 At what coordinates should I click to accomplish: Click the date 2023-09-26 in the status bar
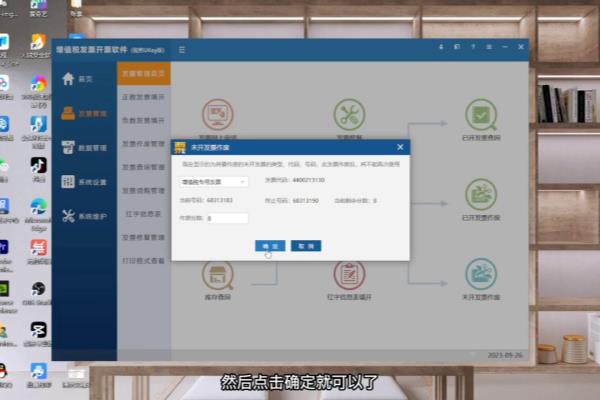pos(505,355)
